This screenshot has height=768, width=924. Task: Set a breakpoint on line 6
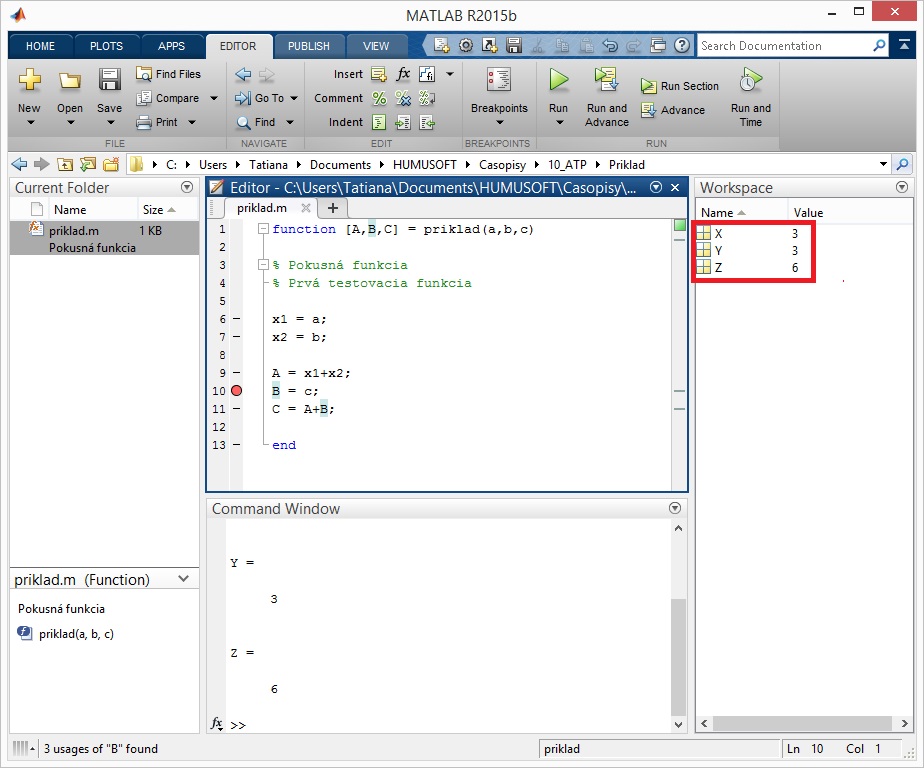point(236,319)
